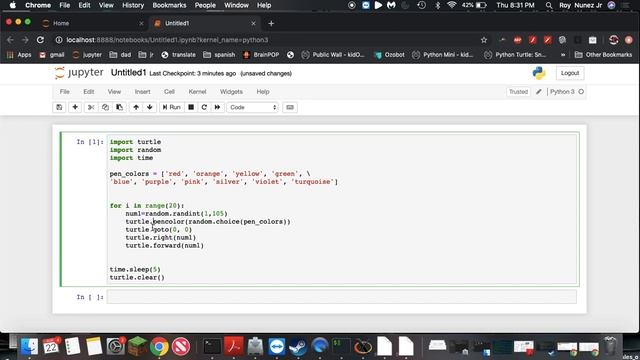This screenshot has height=360, width=640.
Task: Open Jupyter Cell menu
Action: pos(169,92)
